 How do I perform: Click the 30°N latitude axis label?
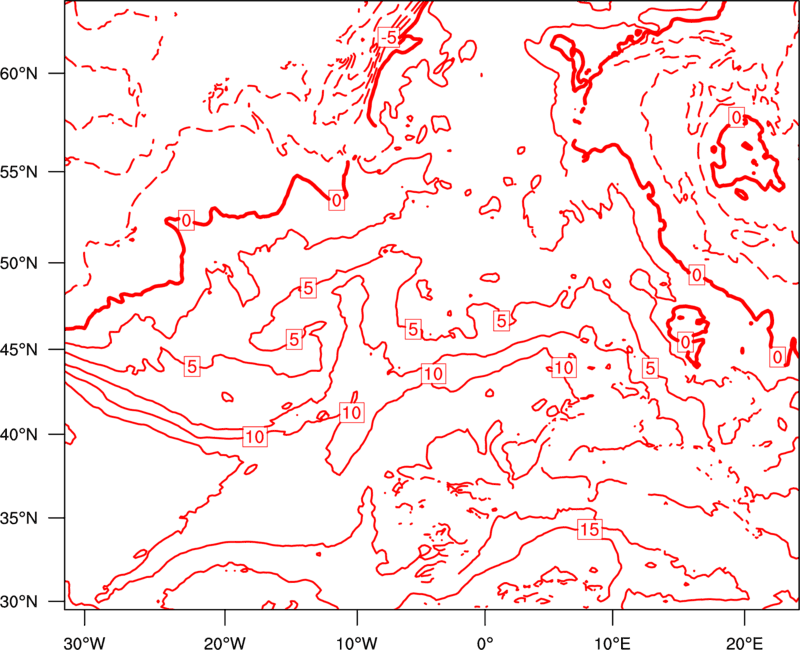pyautogui.click(x=19, y=602)
